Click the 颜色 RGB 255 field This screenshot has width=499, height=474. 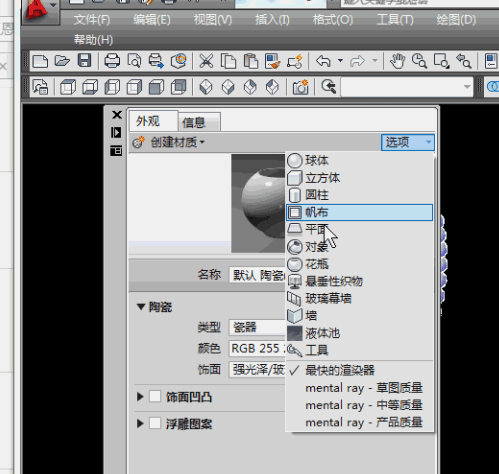[257, 348]
